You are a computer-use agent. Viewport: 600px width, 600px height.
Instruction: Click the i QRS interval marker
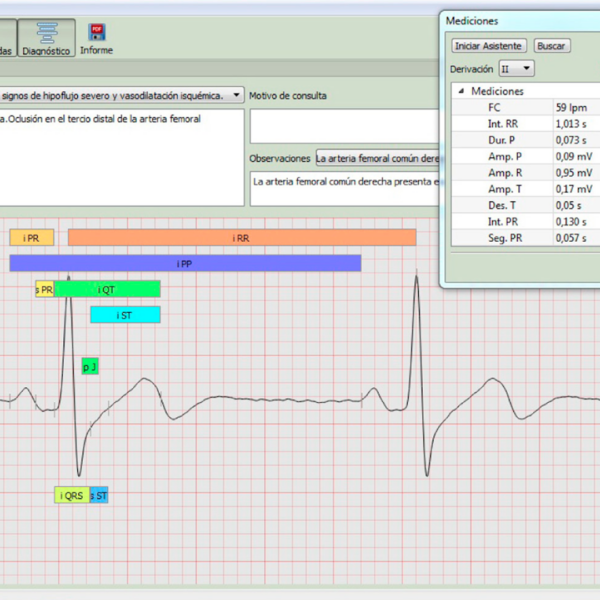point(72,495)
